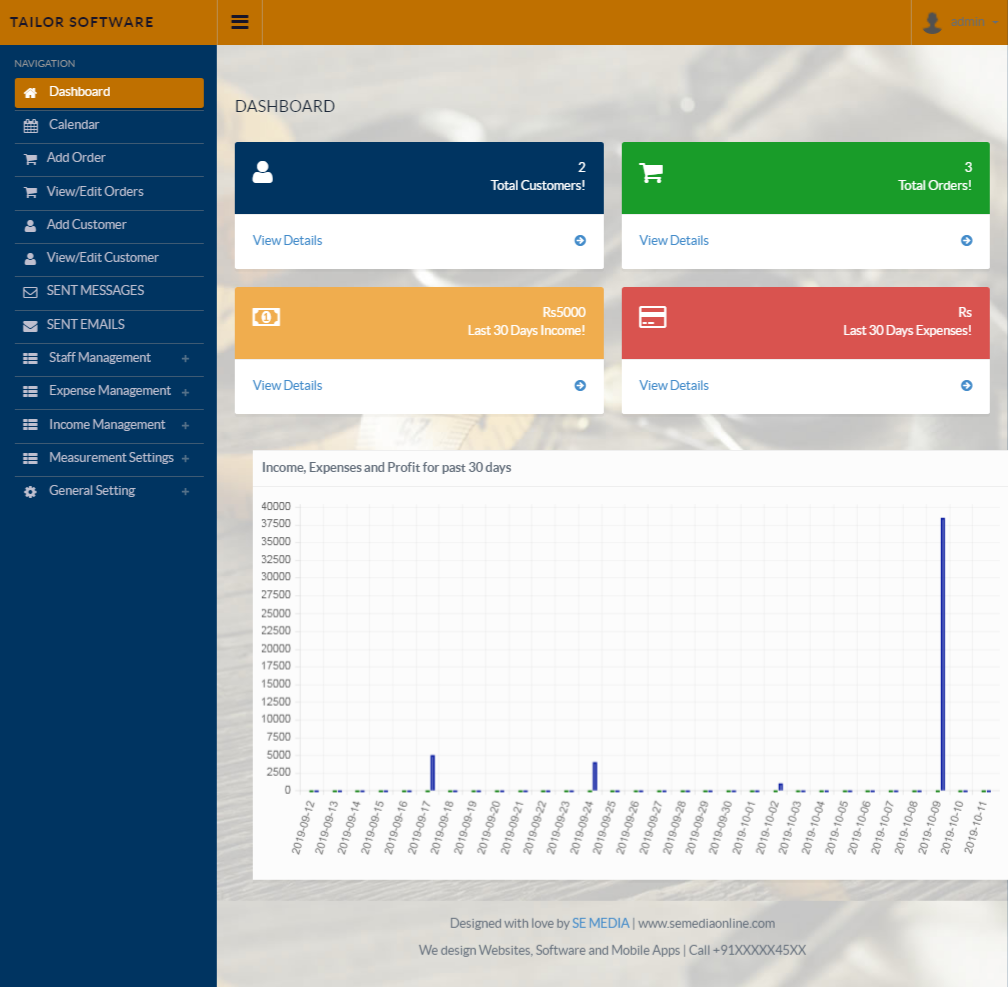Click the 2019-09-24 chart bar

click(x=595, y=776)
